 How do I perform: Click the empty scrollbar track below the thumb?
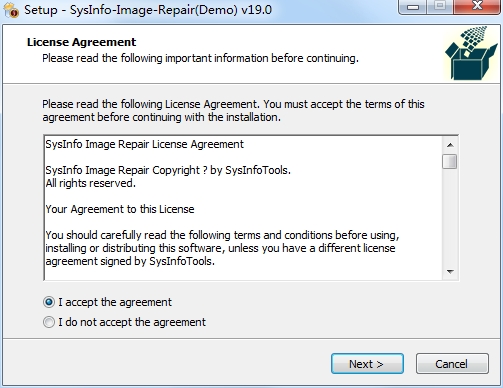click(450, 217)
